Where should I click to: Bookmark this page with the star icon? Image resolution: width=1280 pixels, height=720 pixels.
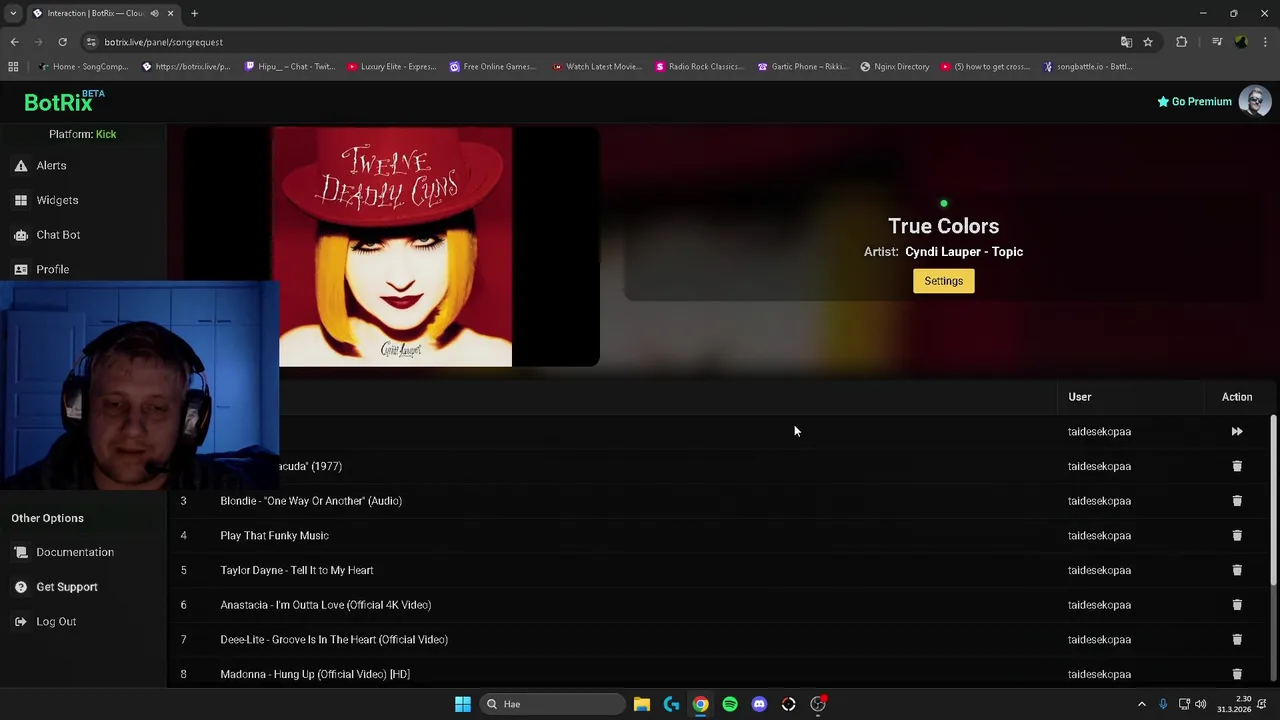pyautogui.click(x=1148, y=42)
